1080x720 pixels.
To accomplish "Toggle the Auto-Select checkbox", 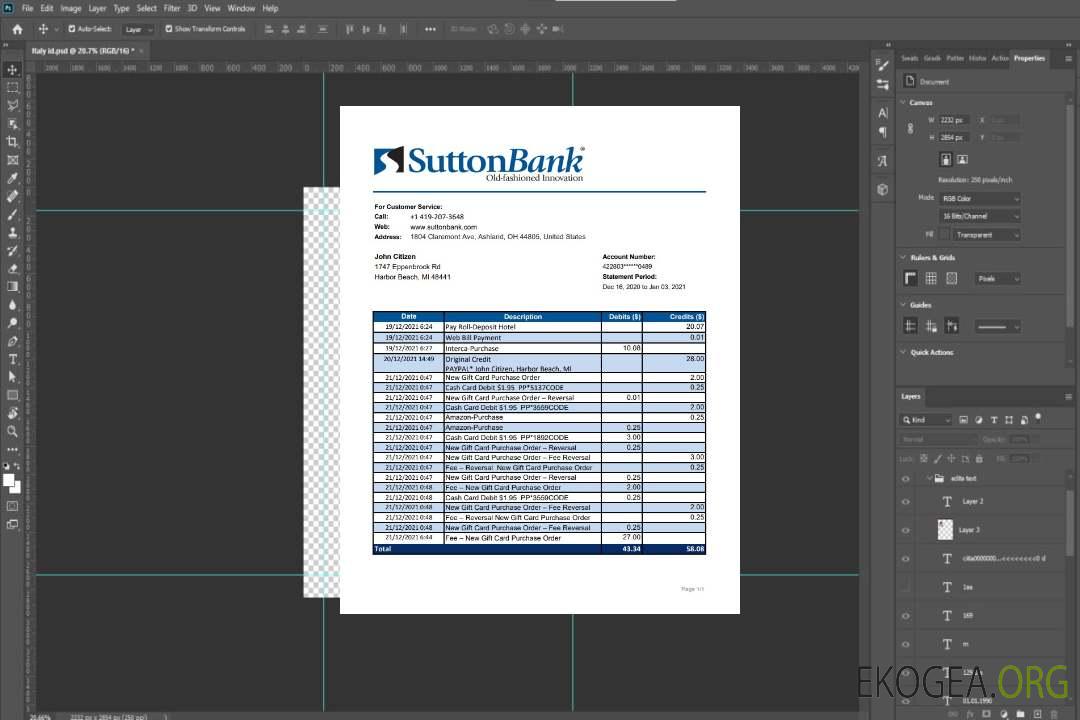I will 72,29.
